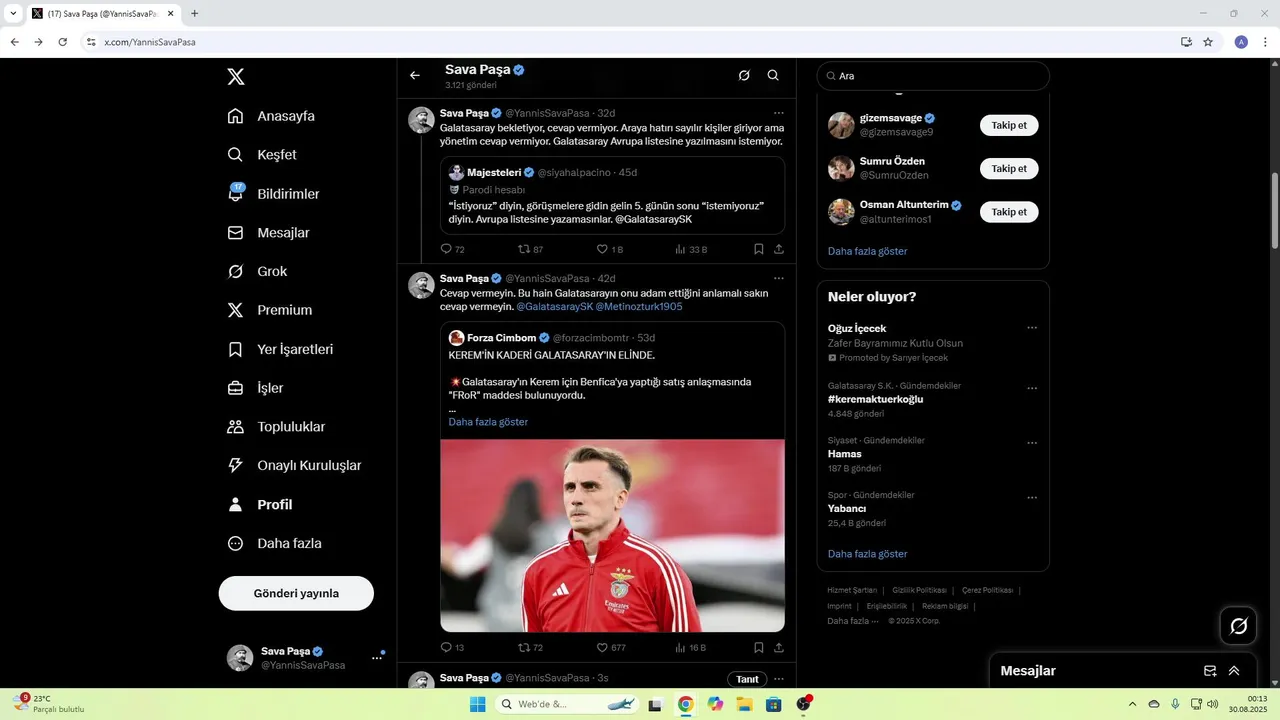Open options for Hamas trend
Image resolution: width=1280 pixels, height=720 pixels.
(x=1032, y=443)
